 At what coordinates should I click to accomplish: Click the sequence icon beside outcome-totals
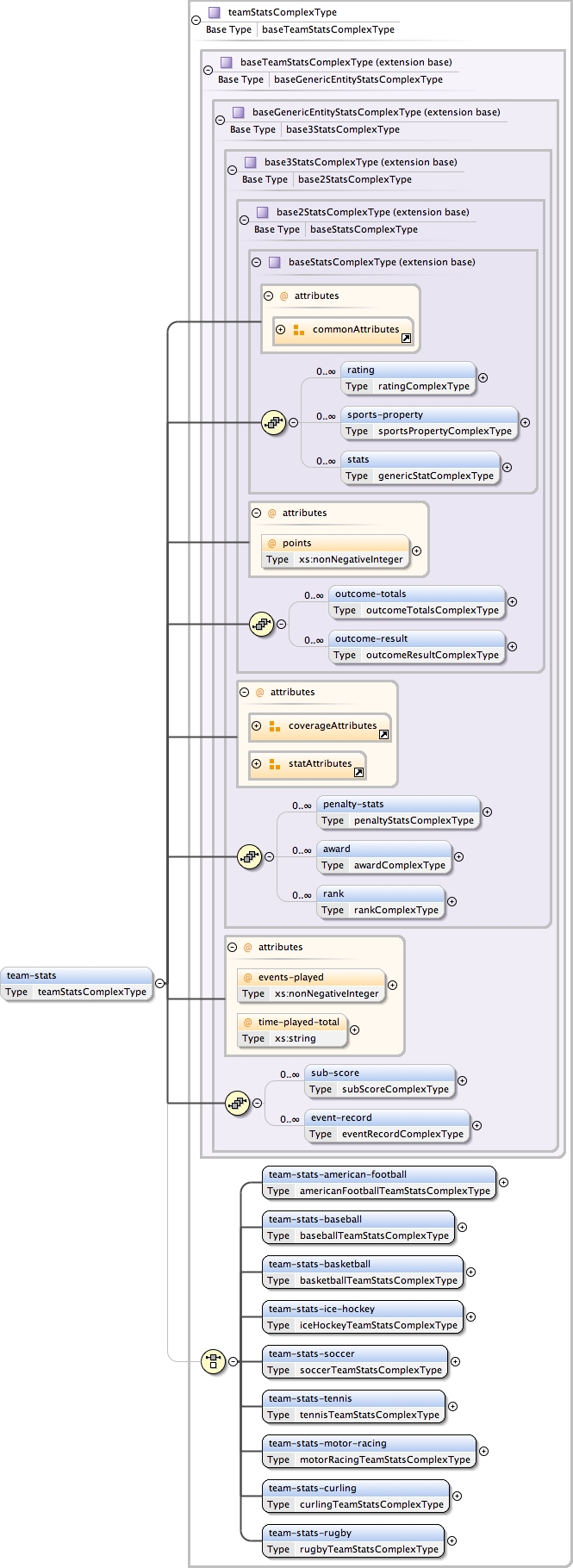pos(261,624)
